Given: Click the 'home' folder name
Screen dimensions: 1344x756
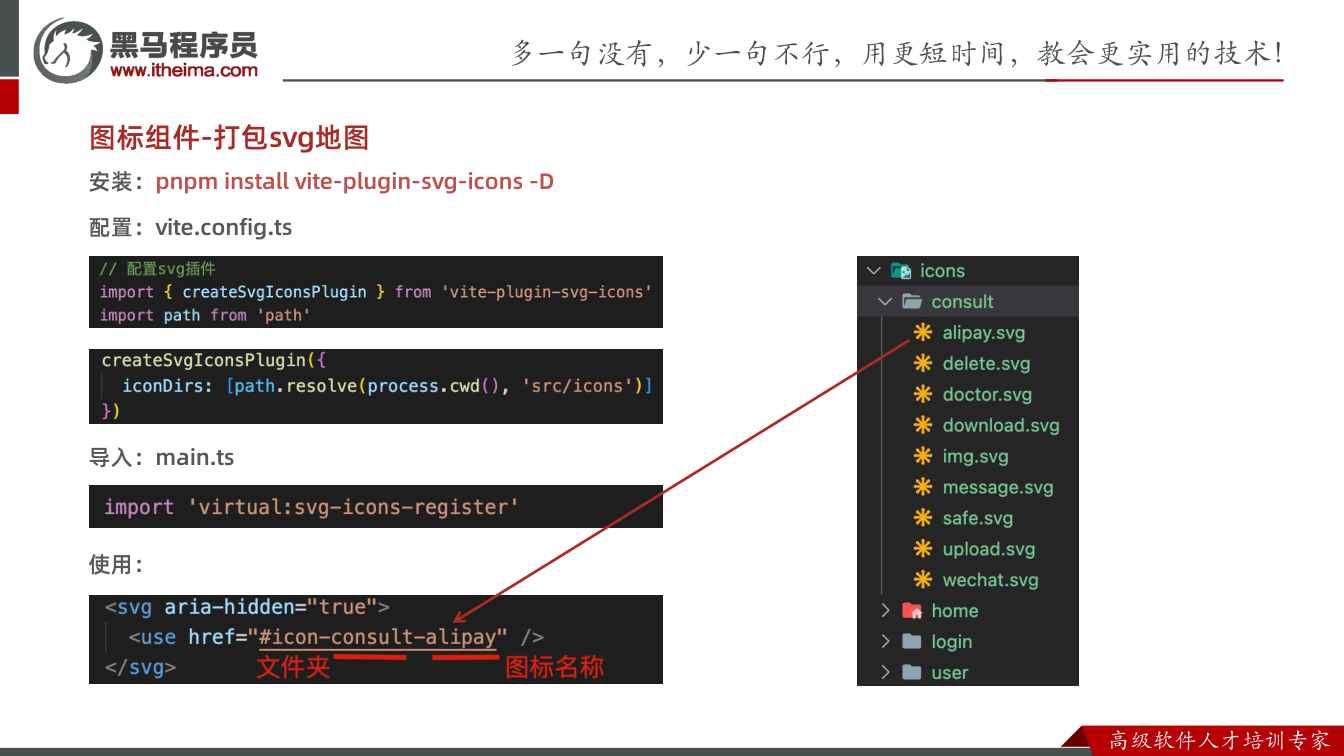Looking at the screenshot, I should point(955,611).
